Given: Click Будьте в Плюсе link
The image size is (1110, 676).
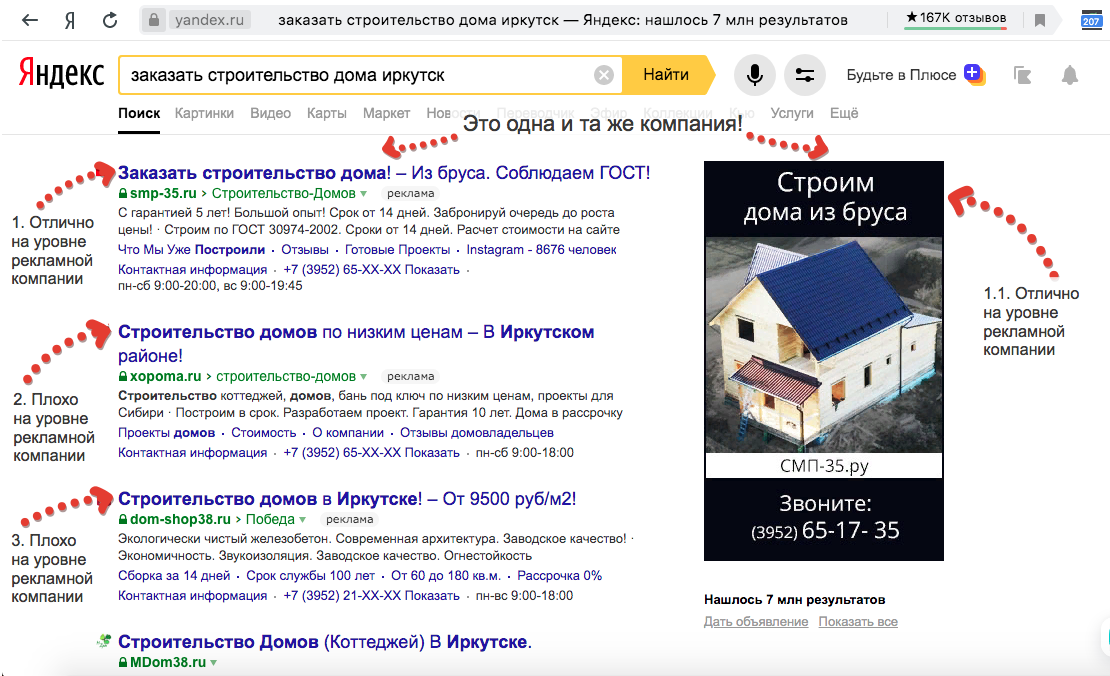Looking at the screenshot, I should [x=901, y=75].
